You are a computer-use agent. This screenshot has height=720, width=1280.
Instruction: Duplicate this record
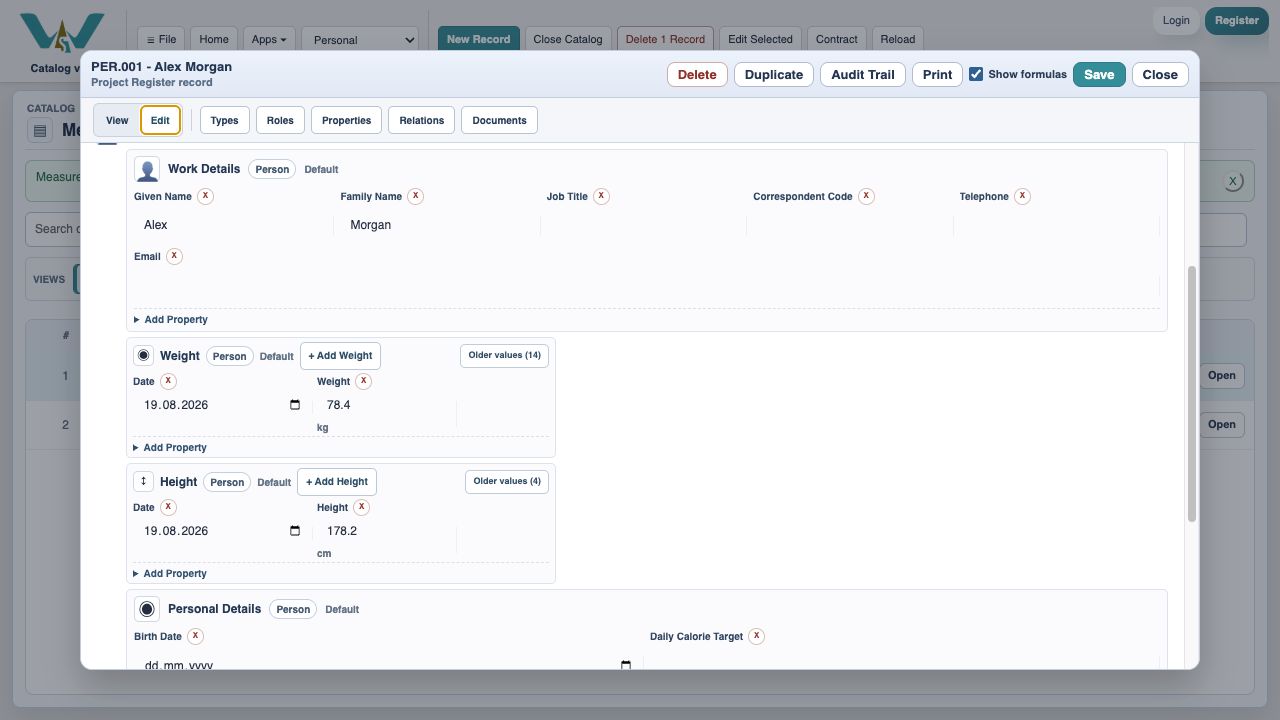point(774,74)
